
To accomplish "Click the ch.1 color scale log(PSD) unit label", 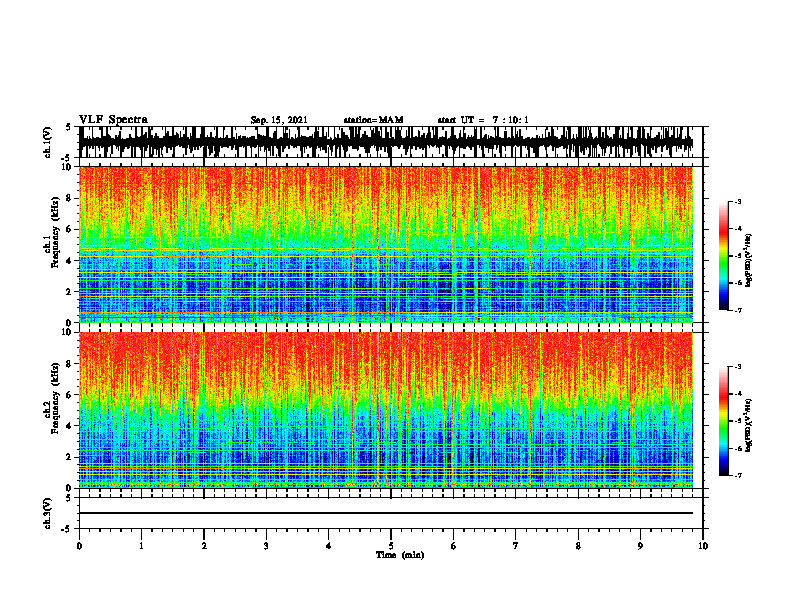I will [749, 261].
